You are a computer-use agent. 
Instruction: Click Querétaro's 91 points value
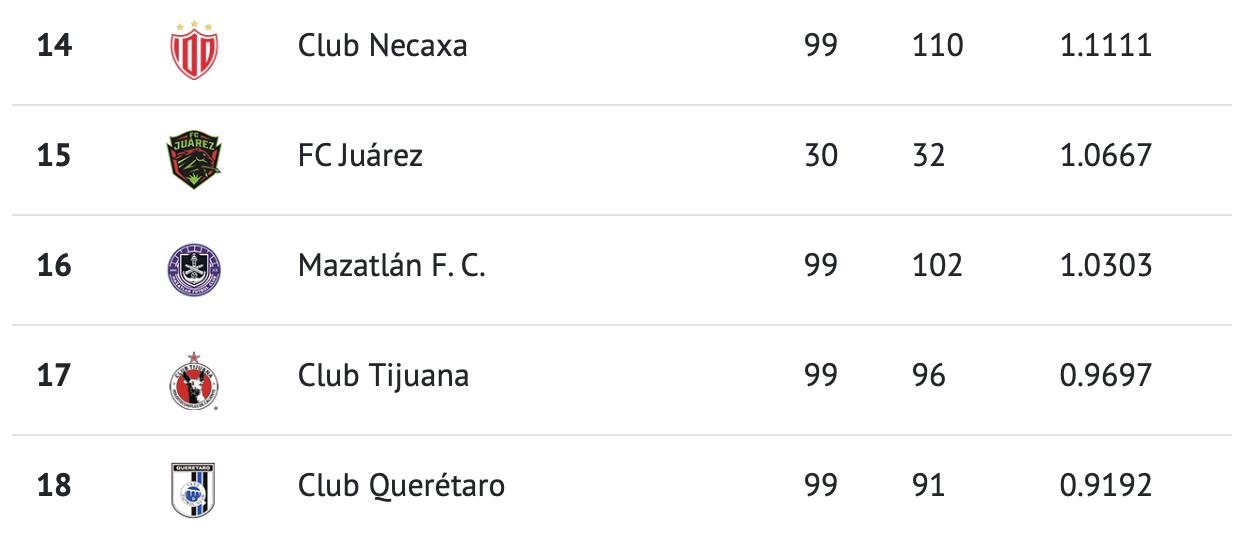pos(929,486)
